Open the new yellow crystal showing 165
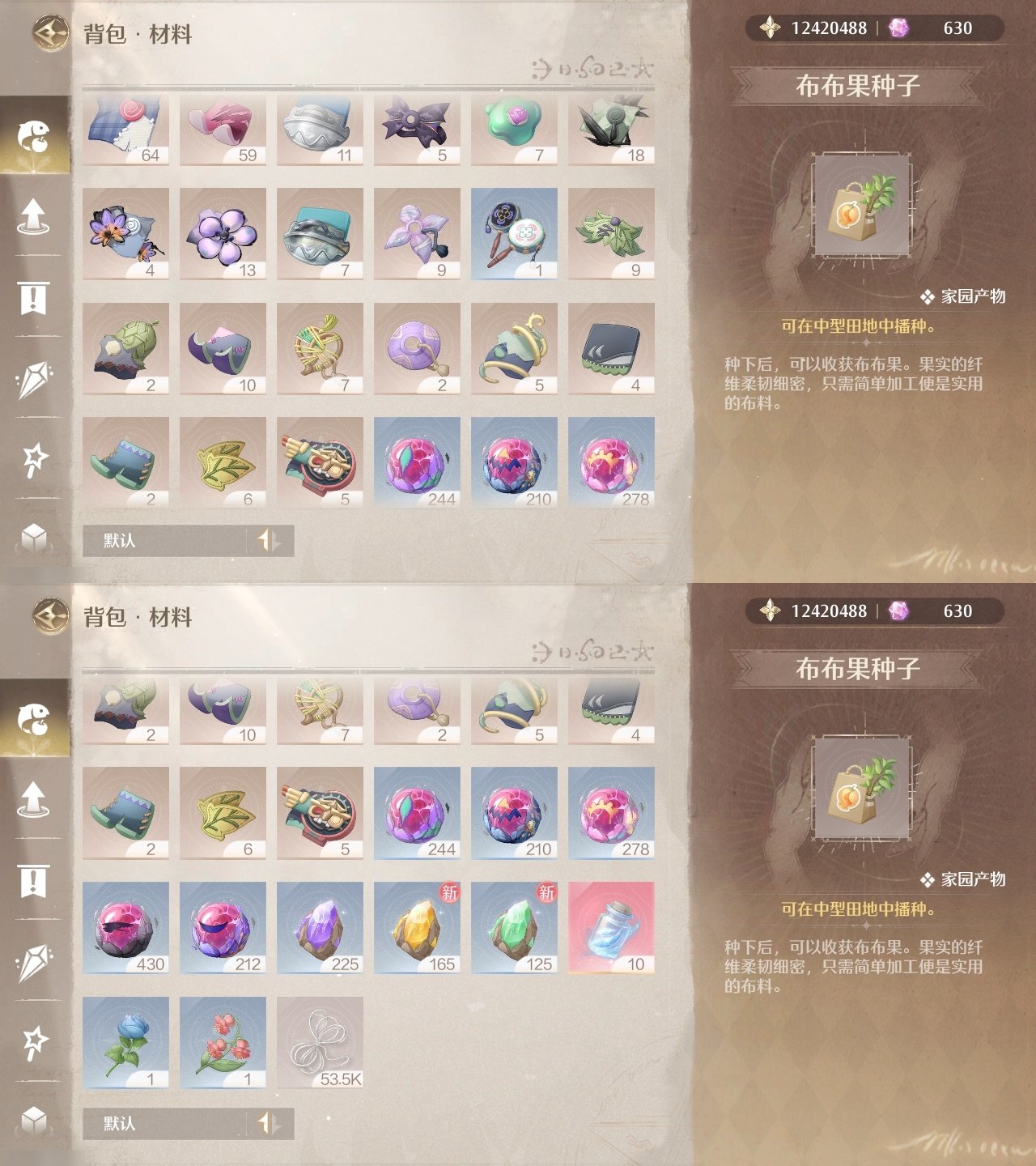Screen dimensions: 1036x1166 click(417, 928)
